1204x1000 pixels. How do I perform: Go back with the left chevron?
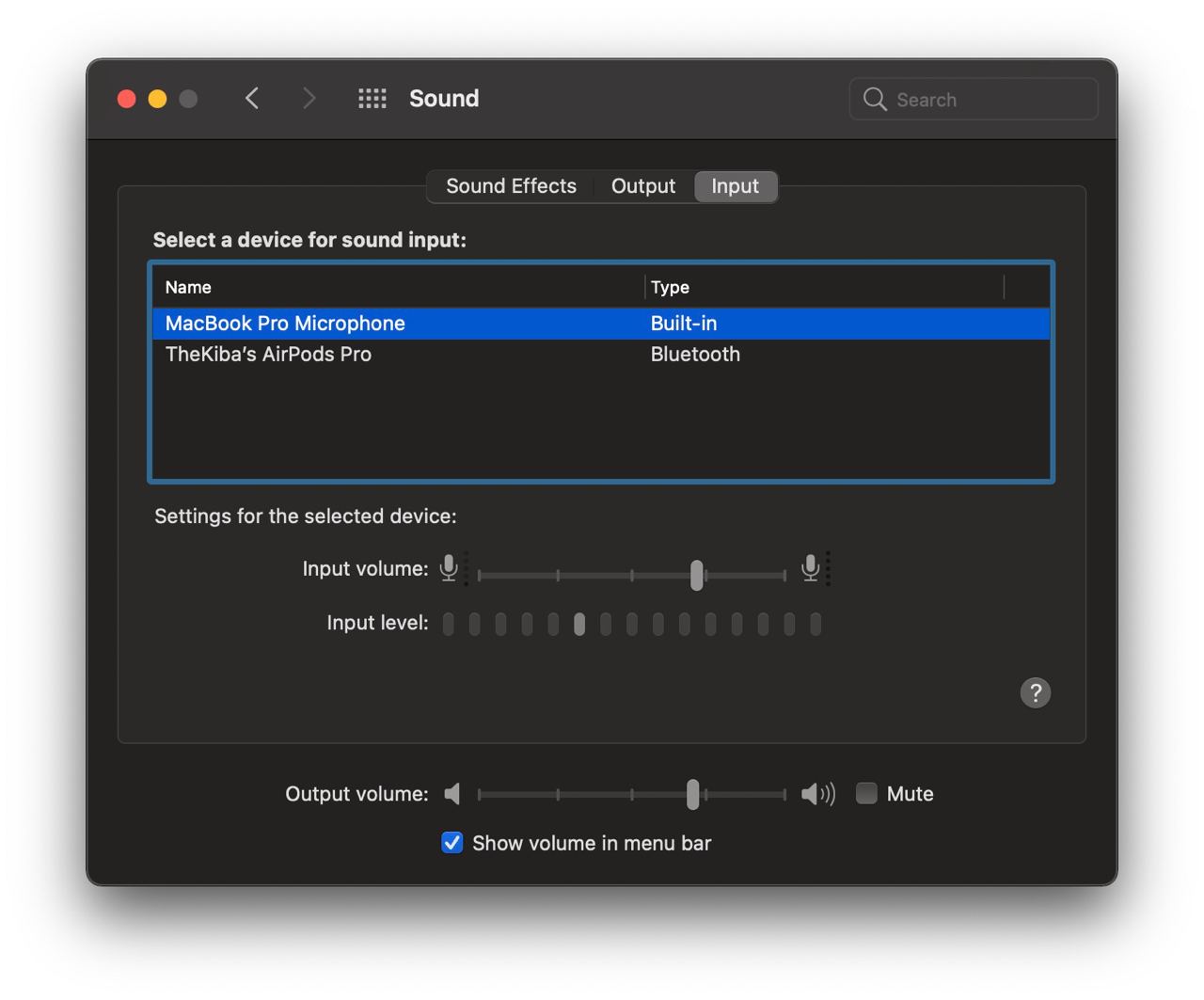(x=252, y=99)
